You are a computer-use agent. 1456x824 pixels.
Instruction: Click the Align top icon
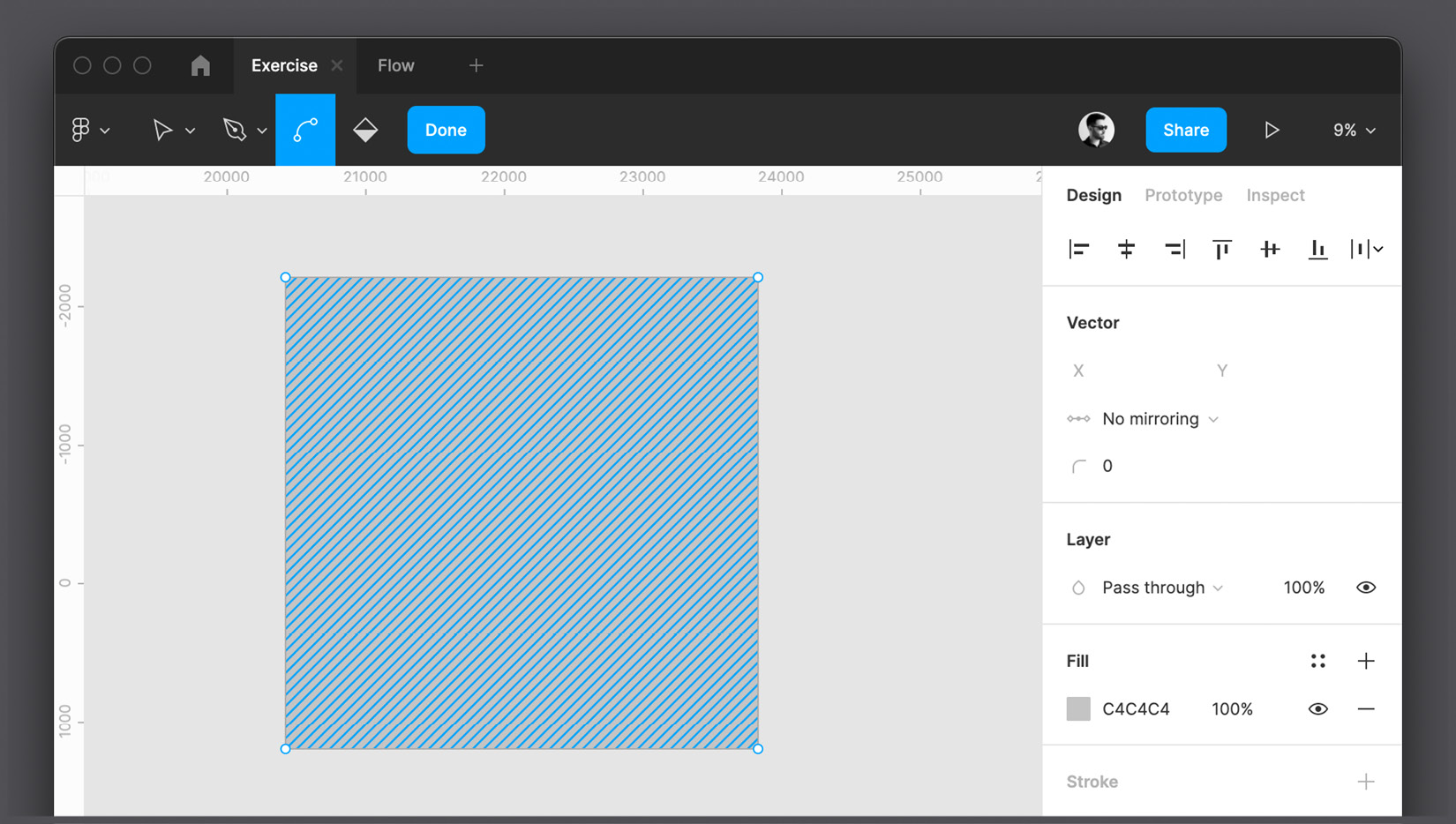pos(1222,250)
